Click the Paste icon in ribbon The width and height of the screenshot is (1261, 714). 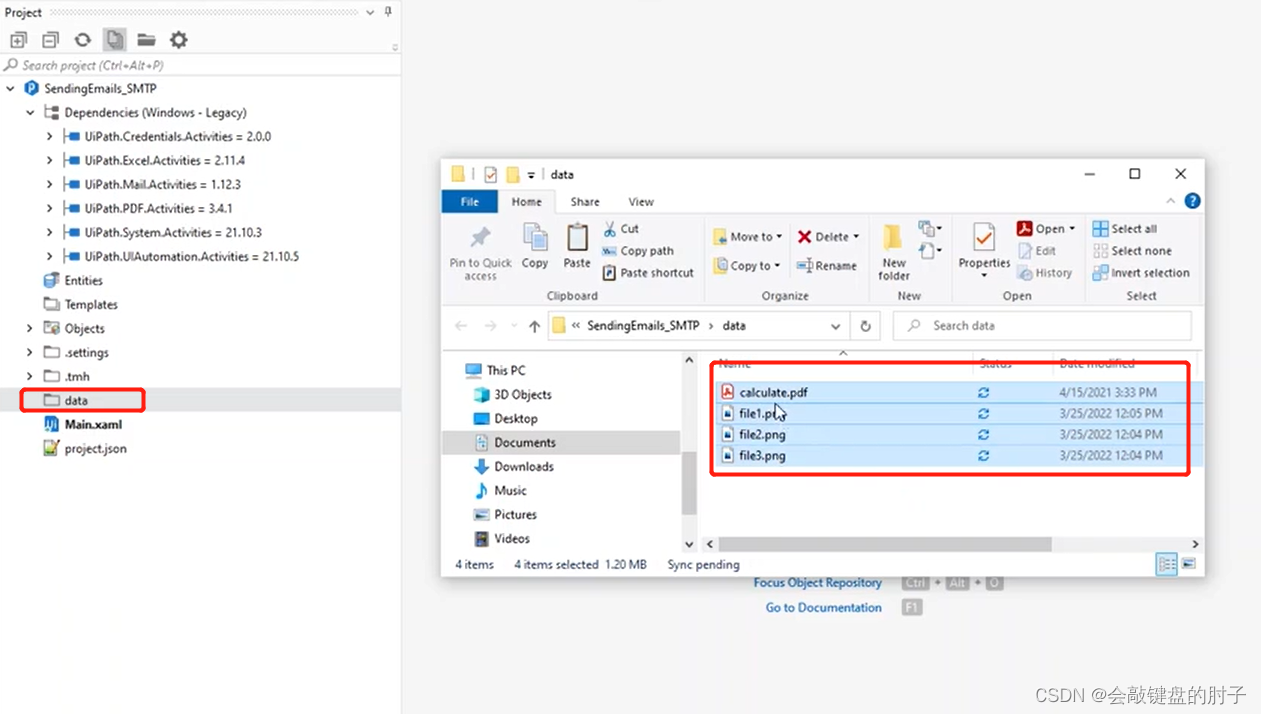point(577,246)
